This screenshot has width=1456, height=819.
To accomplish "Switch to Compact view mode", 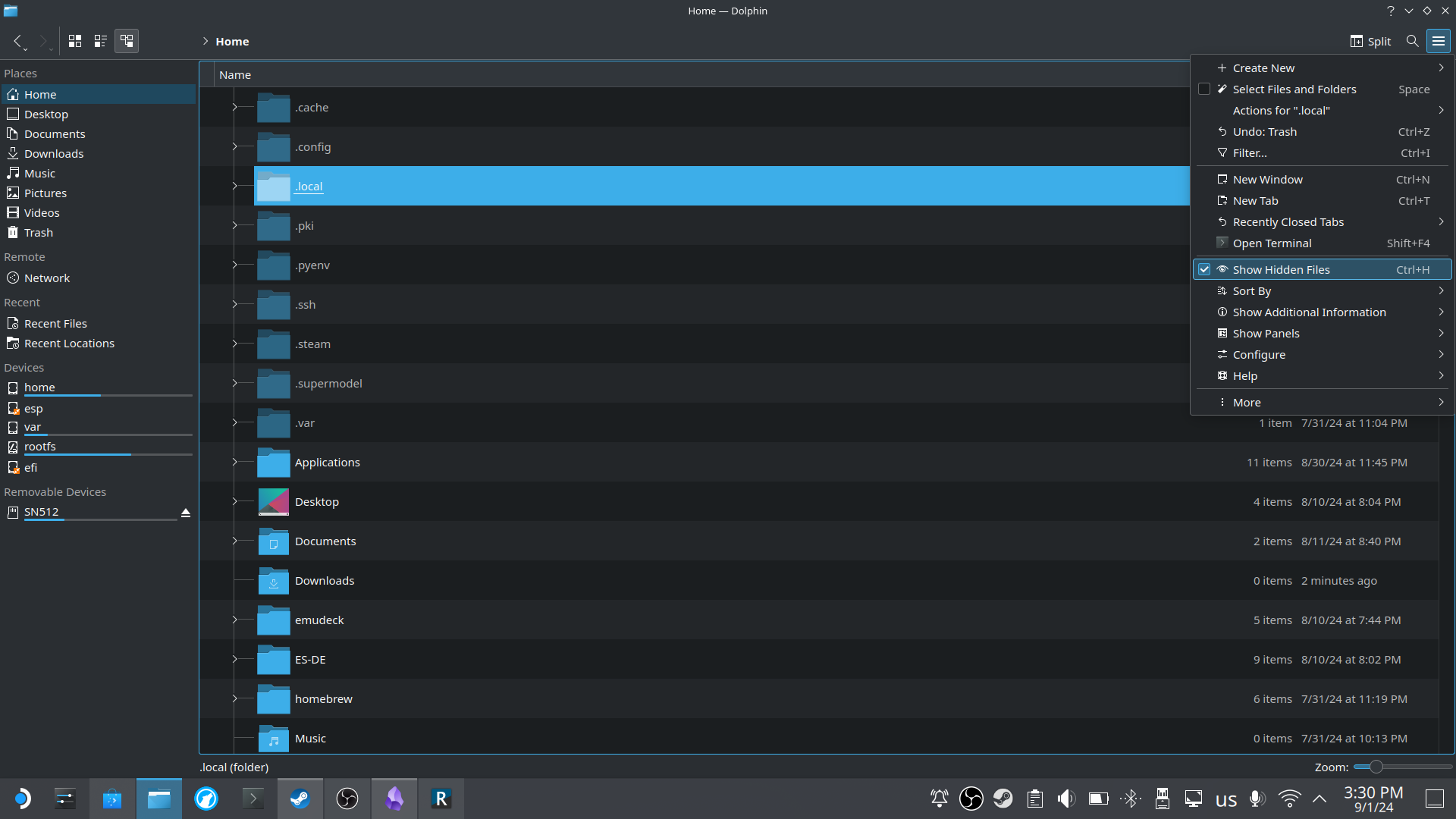I will click(100, 41).
